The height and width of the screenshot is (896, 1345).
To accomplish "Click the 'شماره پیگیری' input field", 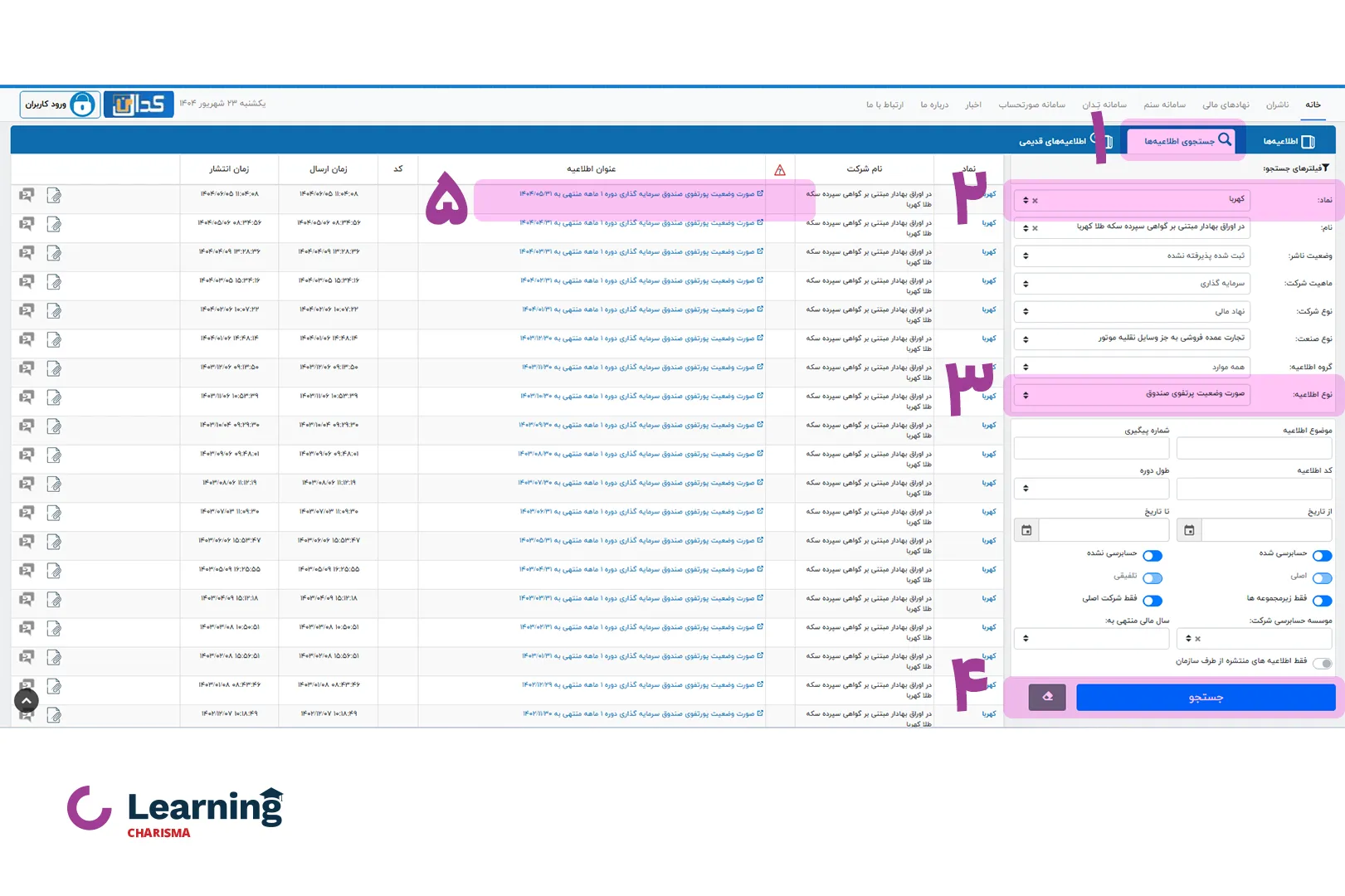I will click(x=1091, y=449).
